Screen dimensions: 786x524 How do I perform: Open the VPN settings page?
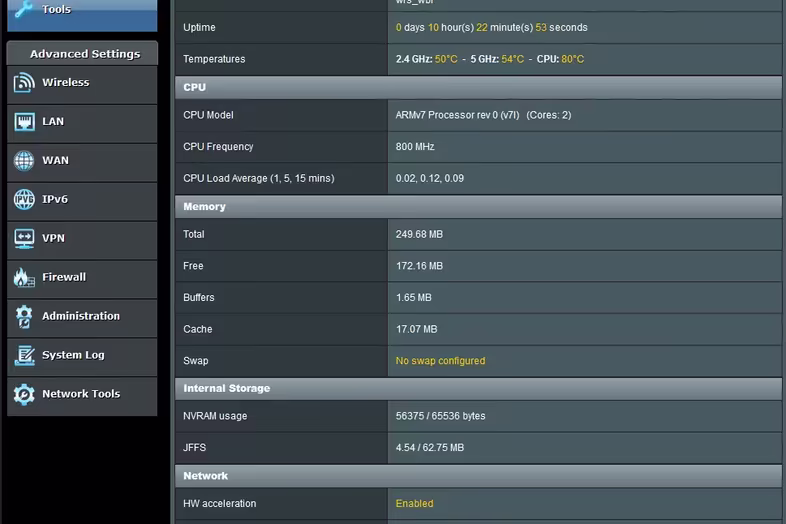[82, 239]
